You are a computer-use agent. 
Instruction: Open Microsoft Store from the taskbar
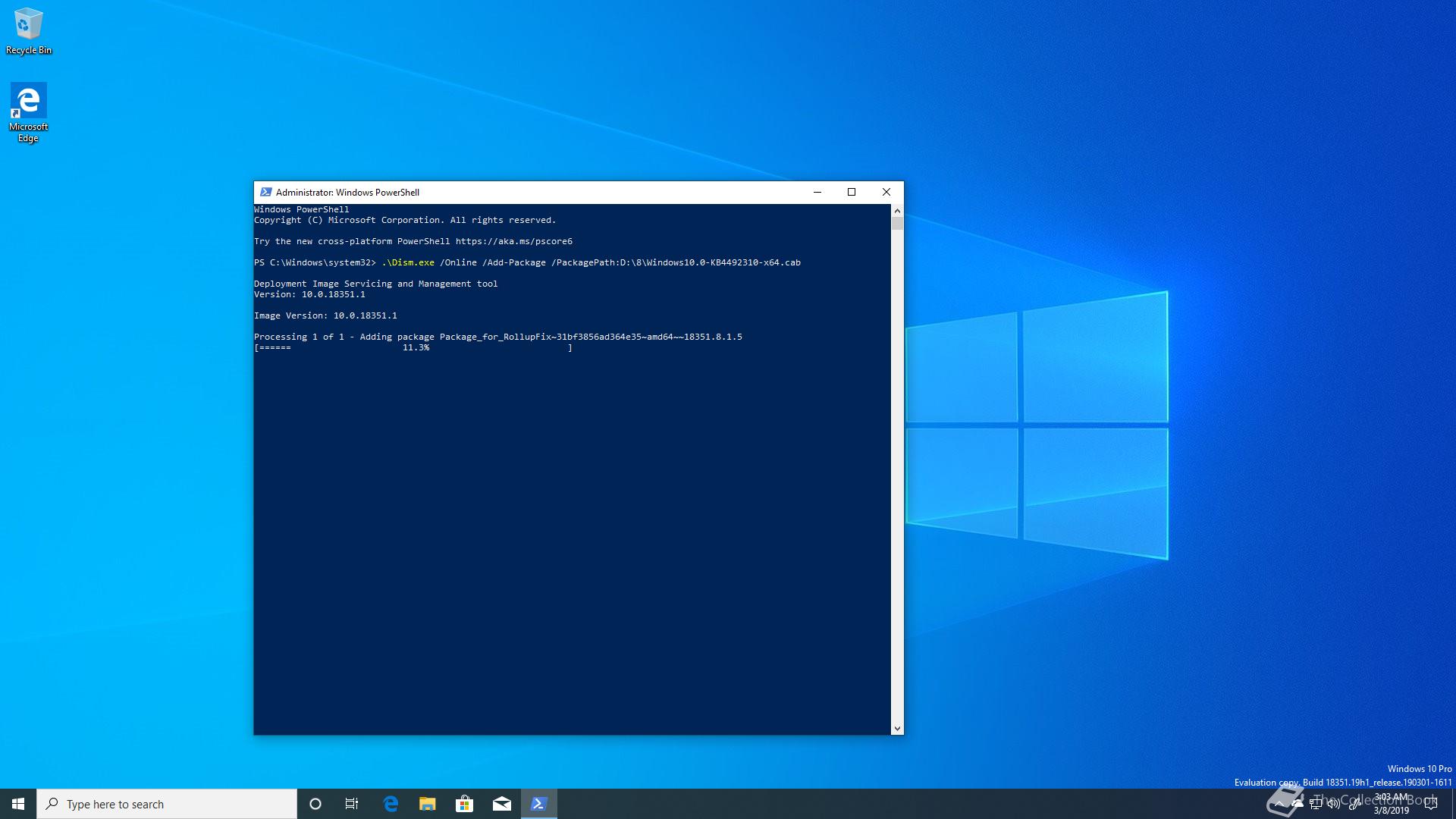click(464, 804)
